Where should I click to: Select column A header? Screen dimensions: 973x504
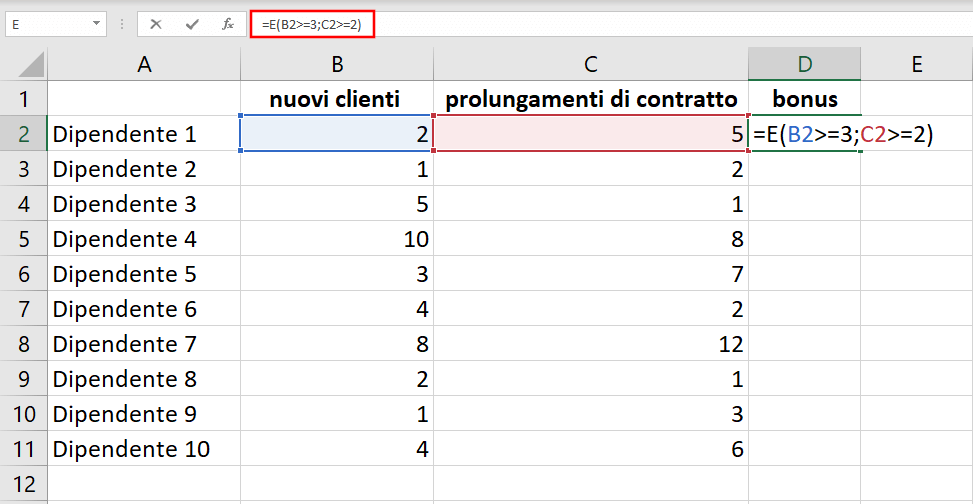pos(144,64)
